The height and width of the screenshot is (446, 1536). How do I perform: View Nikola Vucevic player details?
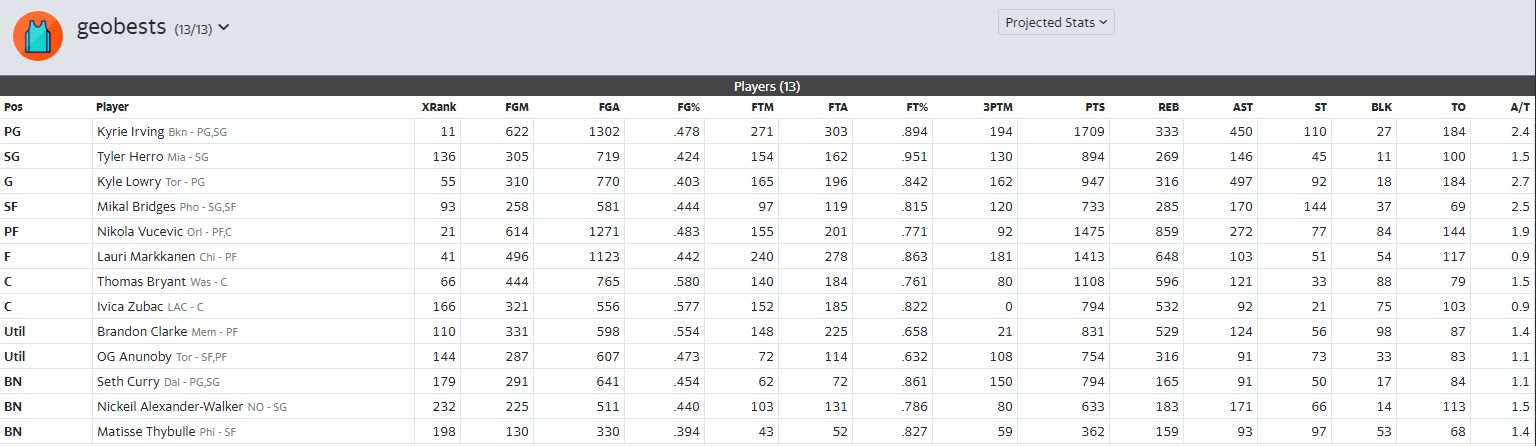click(139, 232)
